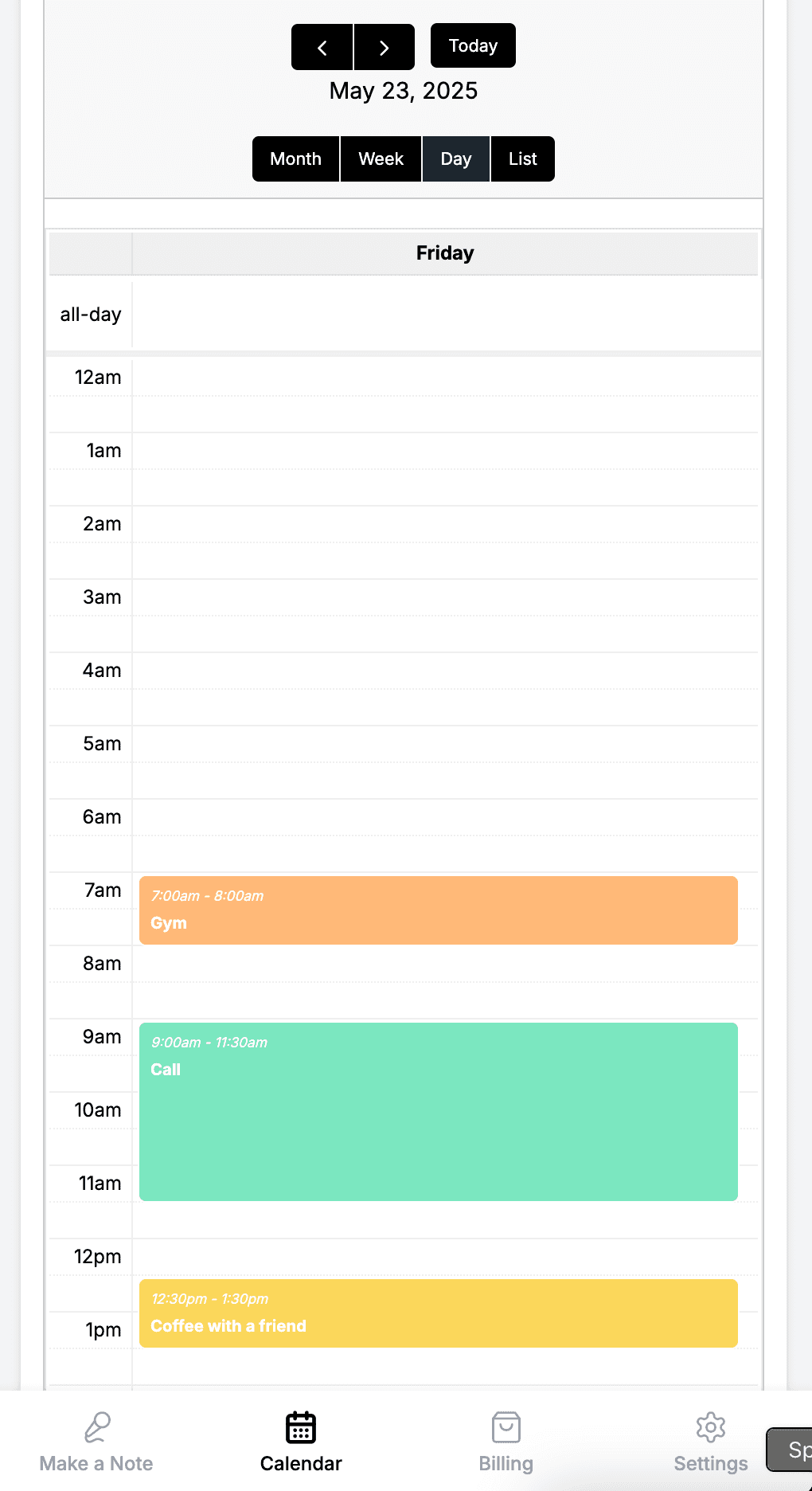Click the Calendar icon in bottom navigation
Screen dimensions: 812x1491
tap(301, 1427)
